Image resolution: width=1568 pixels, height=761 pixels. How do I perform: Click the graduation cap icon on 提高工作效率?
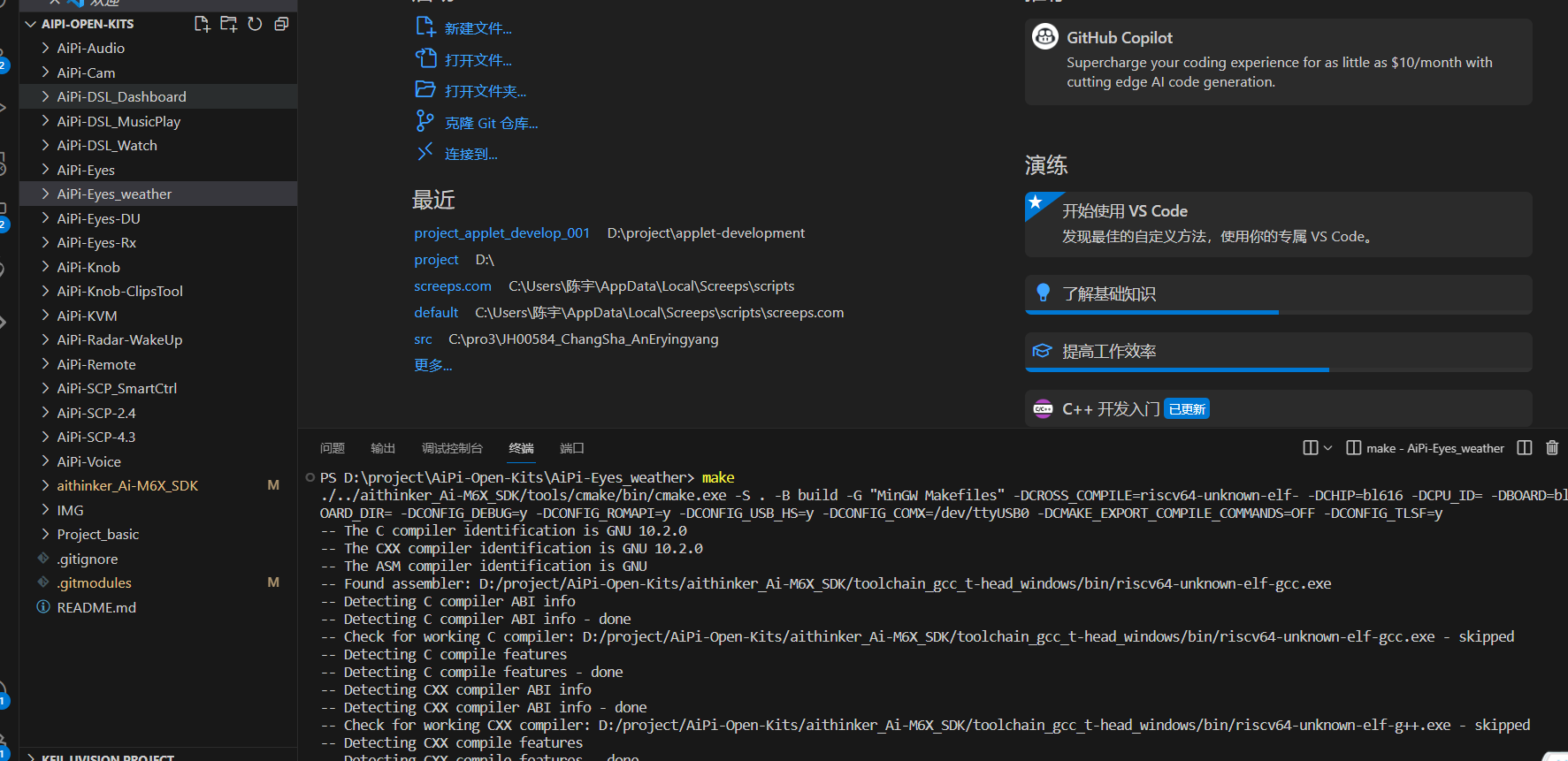pyautogui.click(x=1043, y=351)
